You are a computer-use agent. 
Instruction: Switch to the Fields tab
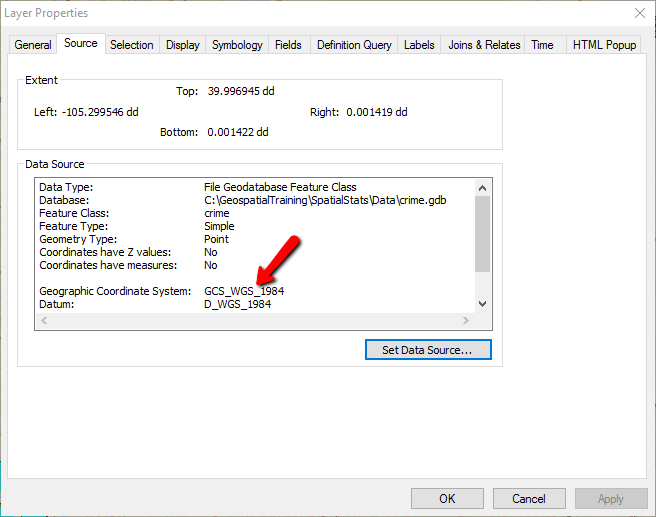coord(288,45)
